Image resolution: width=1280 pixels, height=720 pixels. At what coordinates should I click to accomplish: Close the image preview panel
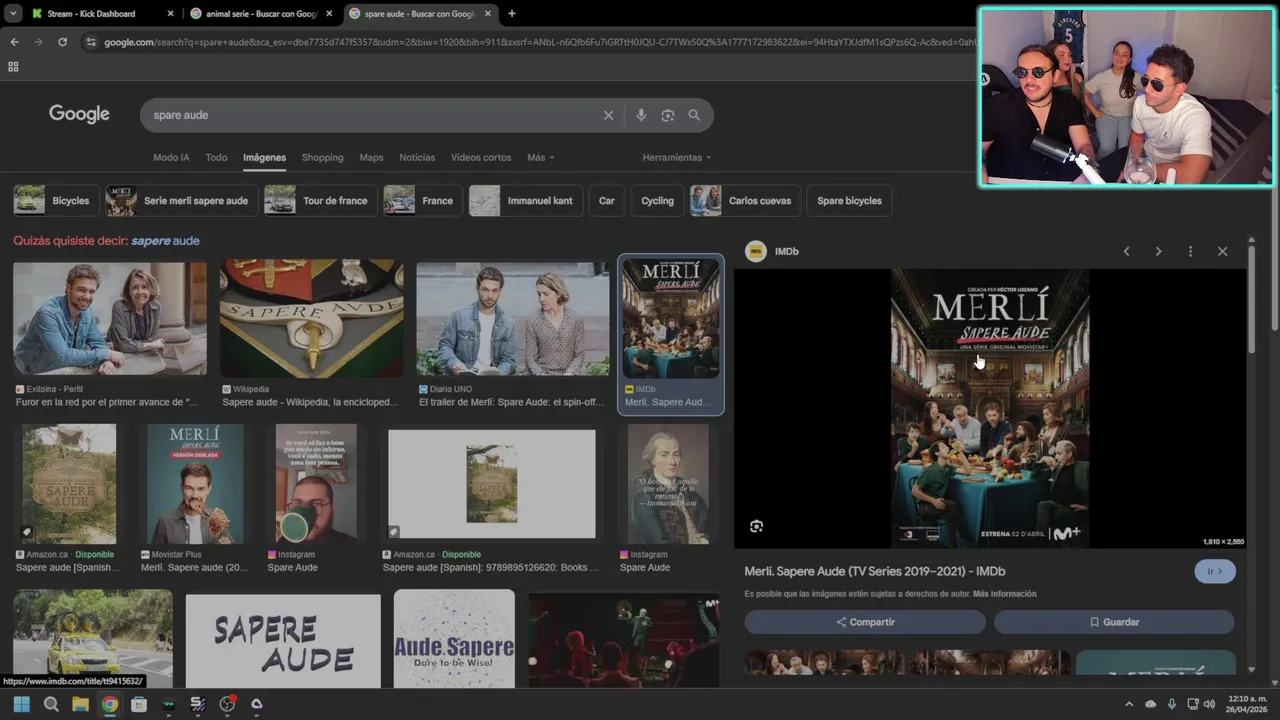pyautogui.click(x=1222, y=251)
